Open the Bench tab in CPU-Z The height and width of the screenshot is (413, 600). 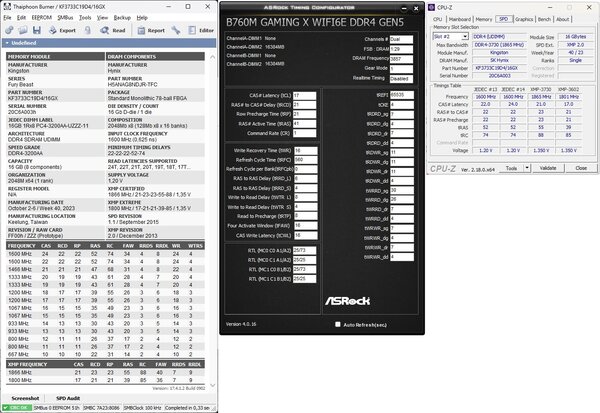click(x=544, y=19)
